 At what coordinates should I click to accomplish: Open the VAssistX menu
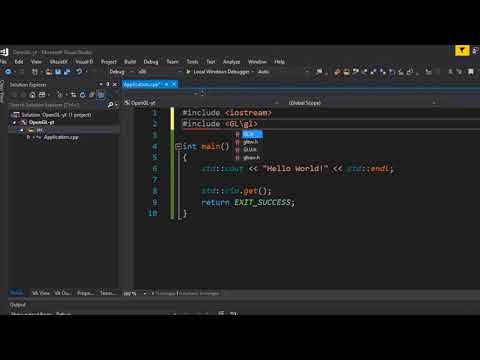[58, 62]
